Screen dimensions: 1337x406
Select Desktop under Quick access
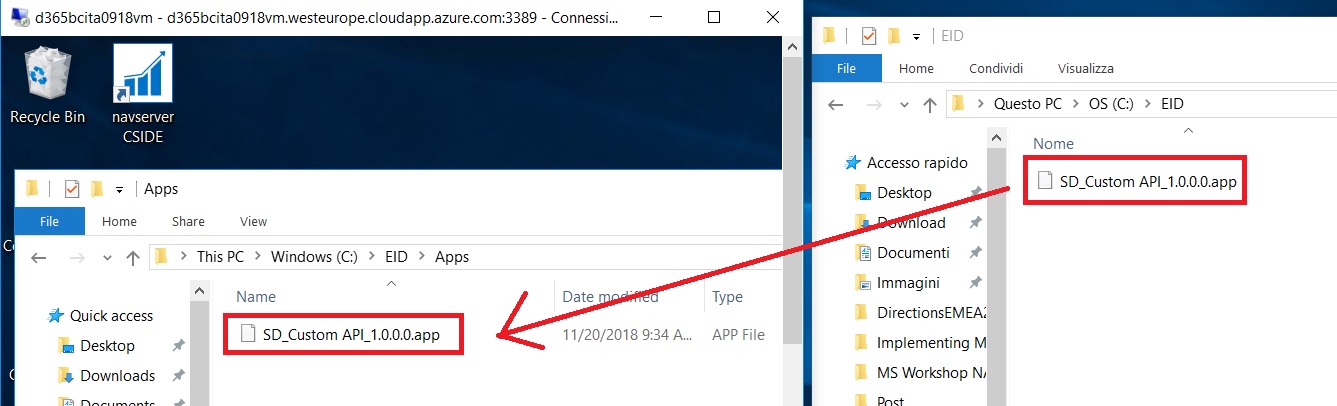[107, 346]
